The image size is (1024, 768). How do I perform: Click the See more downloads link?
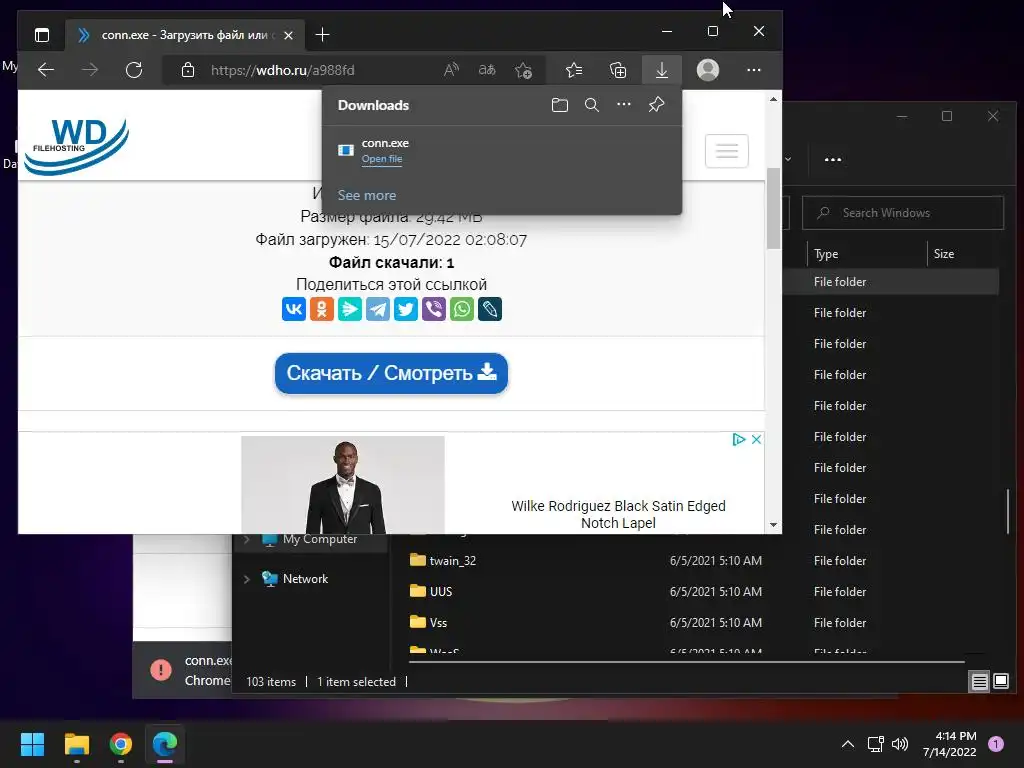click(366, 195)
